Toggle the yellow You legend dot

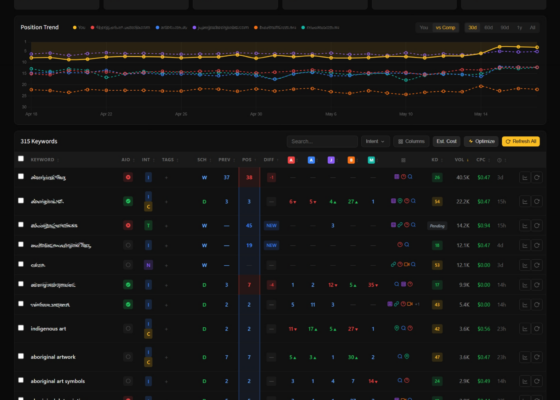[75, 28]
